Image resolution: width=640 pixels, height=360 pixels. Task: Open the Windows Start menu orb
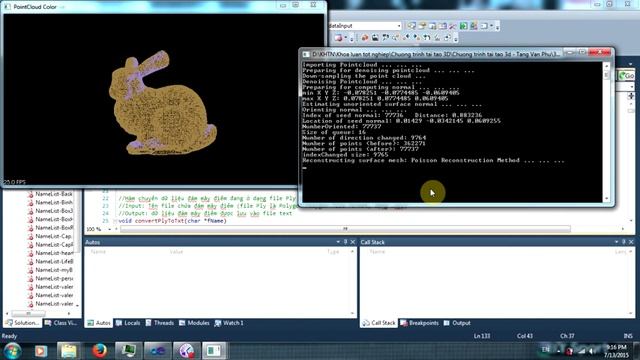[13, 351]
